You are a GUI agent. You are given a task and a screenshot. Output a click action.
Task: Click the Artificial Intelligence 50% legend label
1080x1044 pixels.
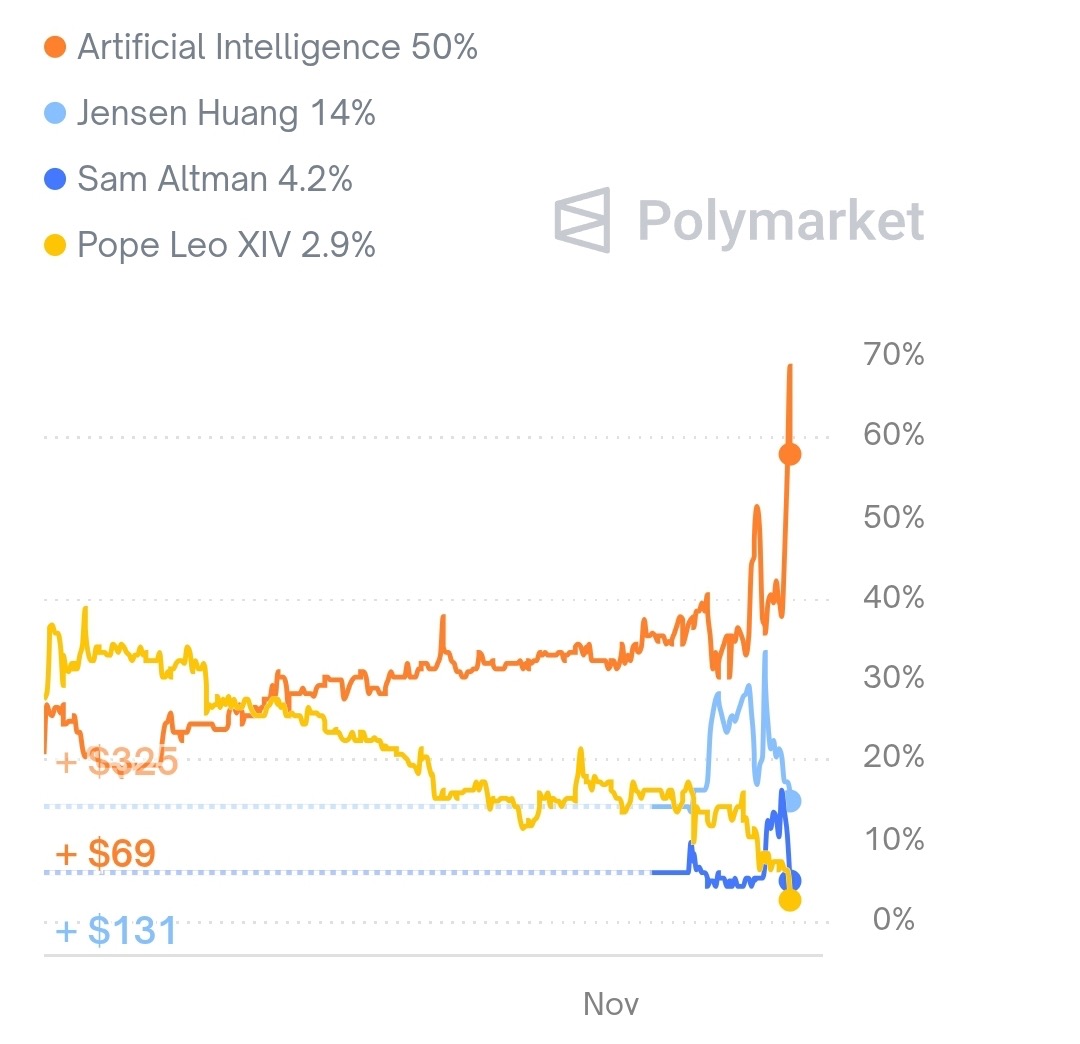[277, 47]
